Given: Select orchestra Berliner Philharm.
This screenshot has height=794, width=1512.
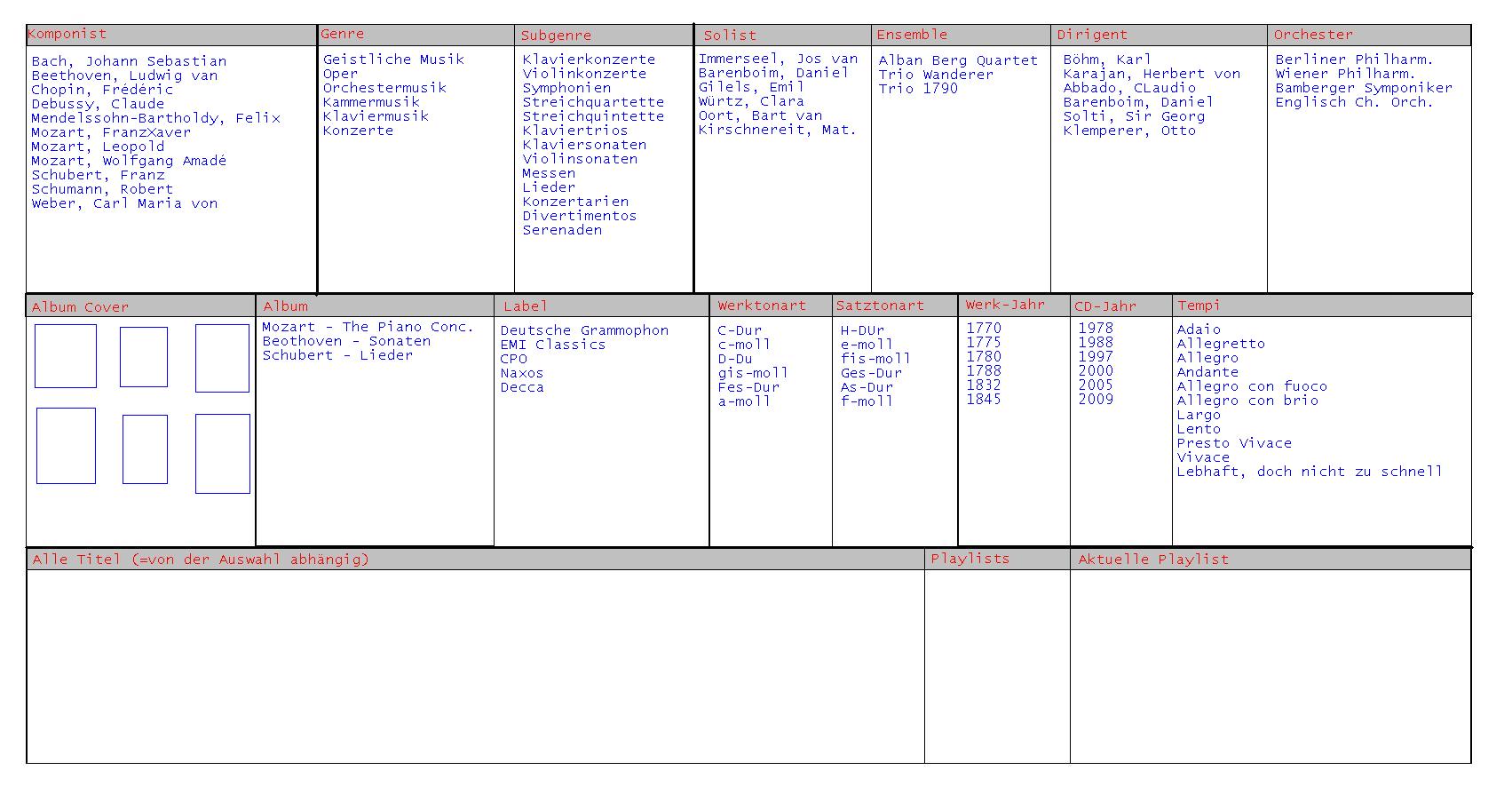Looking at the screenshot, I should 1354,60.
